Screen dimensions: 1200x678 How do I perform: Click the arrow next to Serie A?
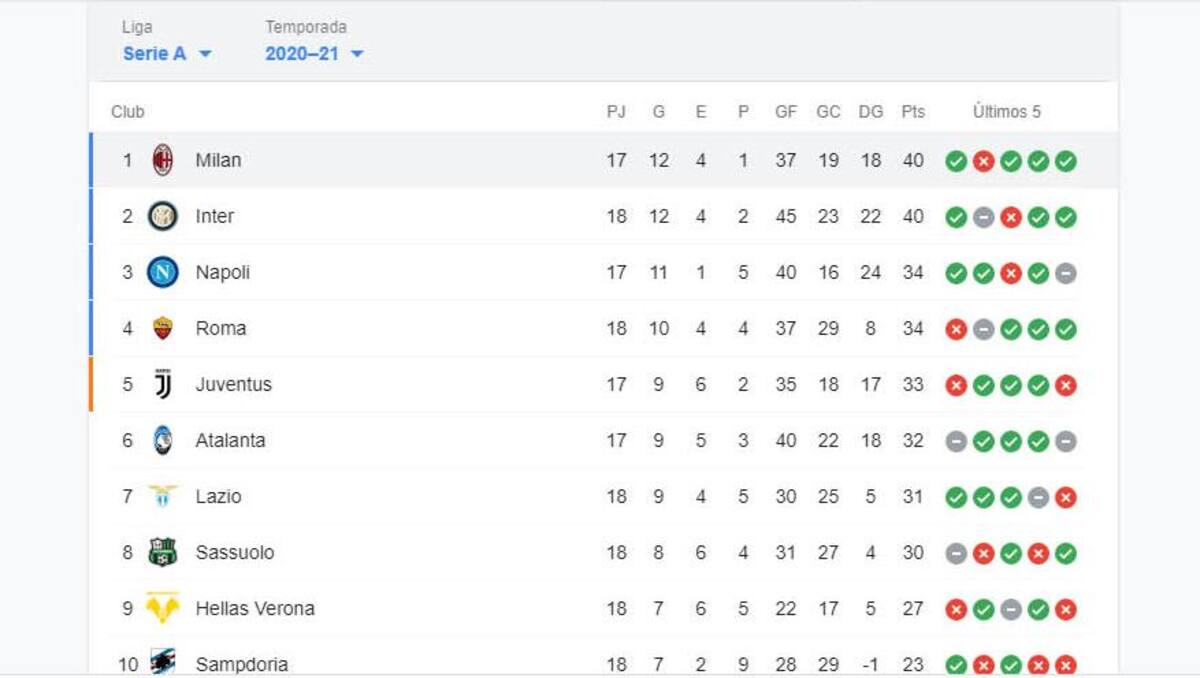pyautogui.click(x=205, y=54)
